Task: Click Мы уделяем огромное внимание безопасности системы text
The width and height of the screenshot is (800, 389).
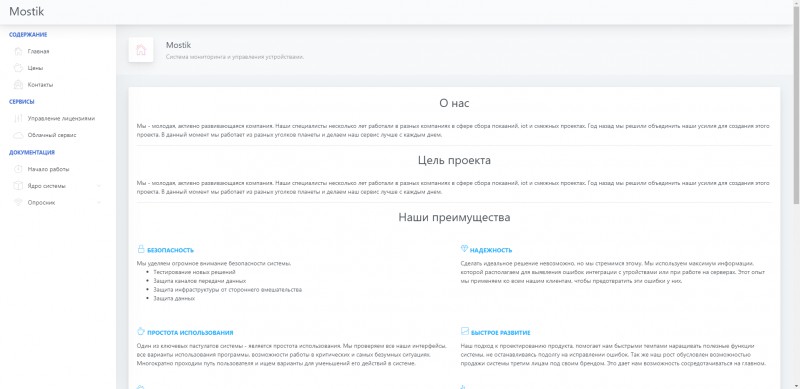Action: [x=214, y=263]
